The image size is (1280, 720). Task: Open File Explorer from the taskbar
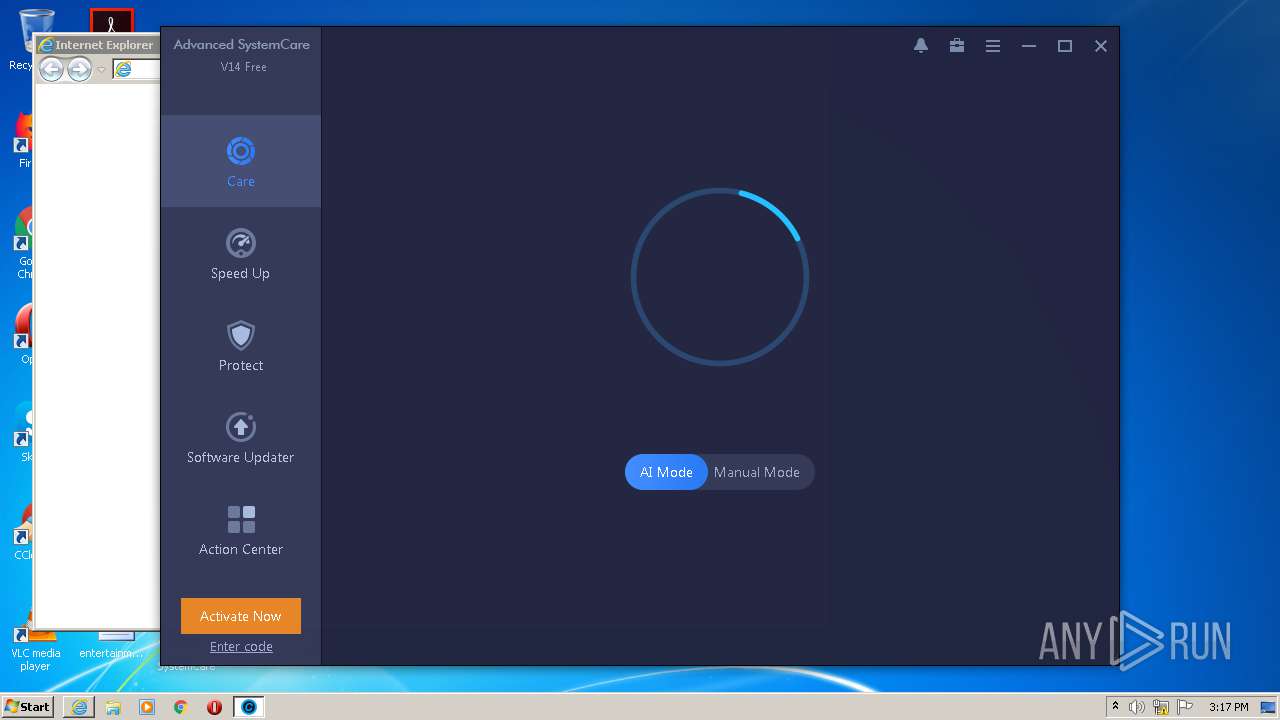tap(113, 707)
